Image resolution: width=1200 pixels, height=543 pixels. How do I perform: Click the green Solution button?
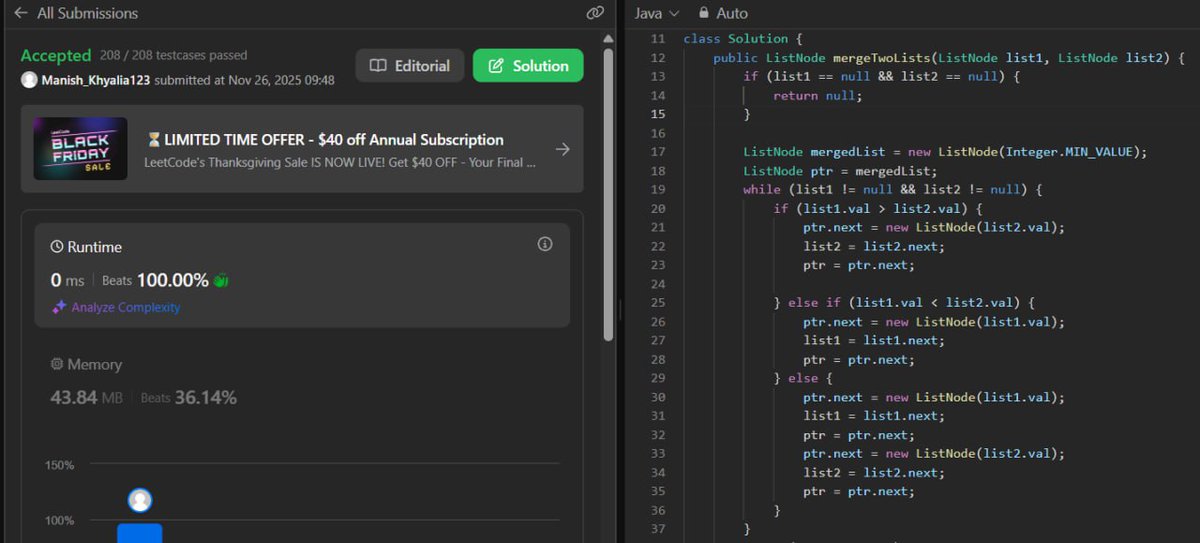(528, 66)
